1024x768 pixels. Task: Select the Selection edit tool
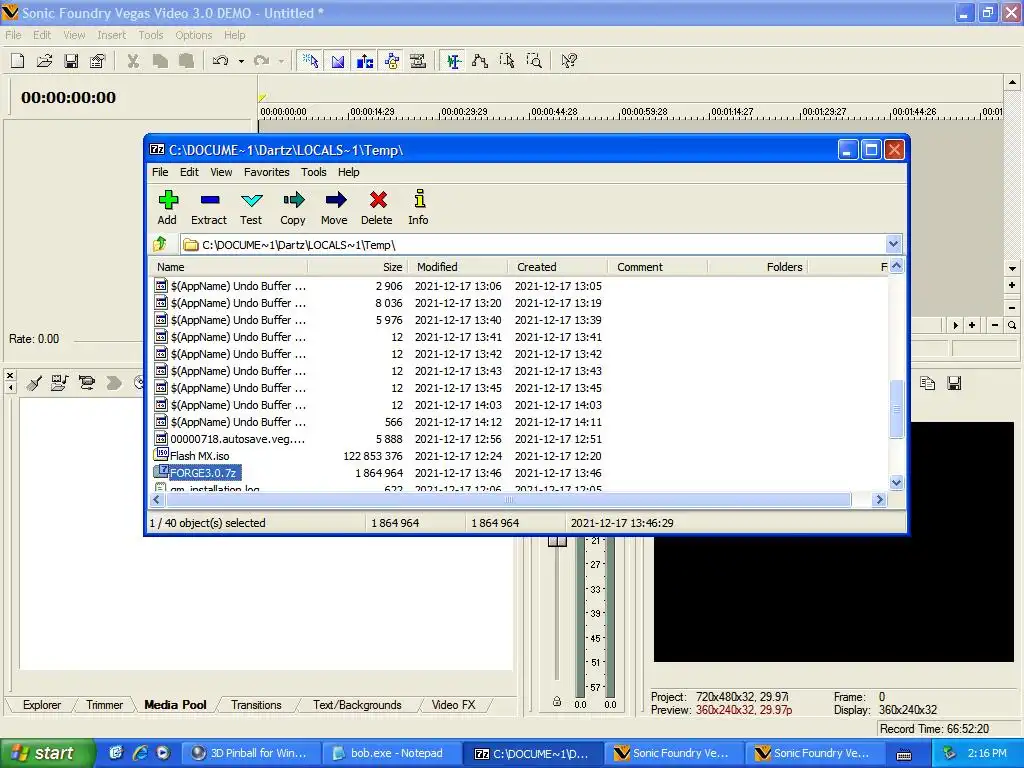coord(507,61)
